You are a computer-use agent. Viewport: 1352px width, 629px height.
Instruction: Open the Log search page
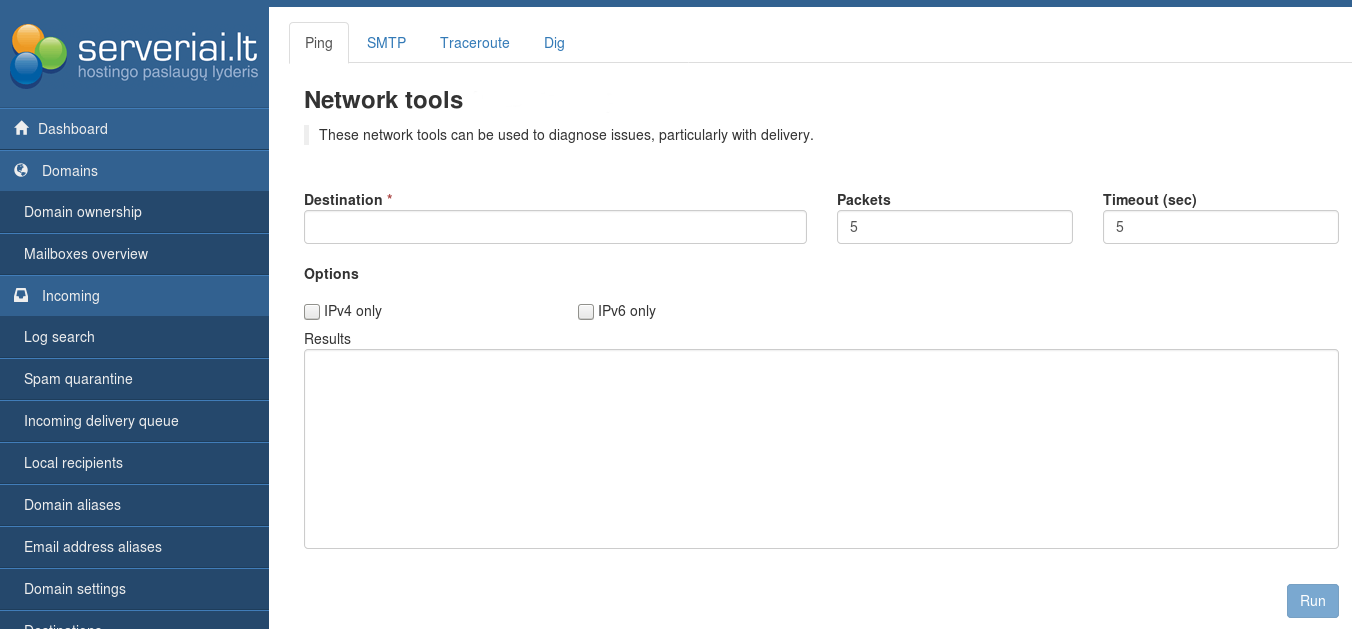[59, 337]
